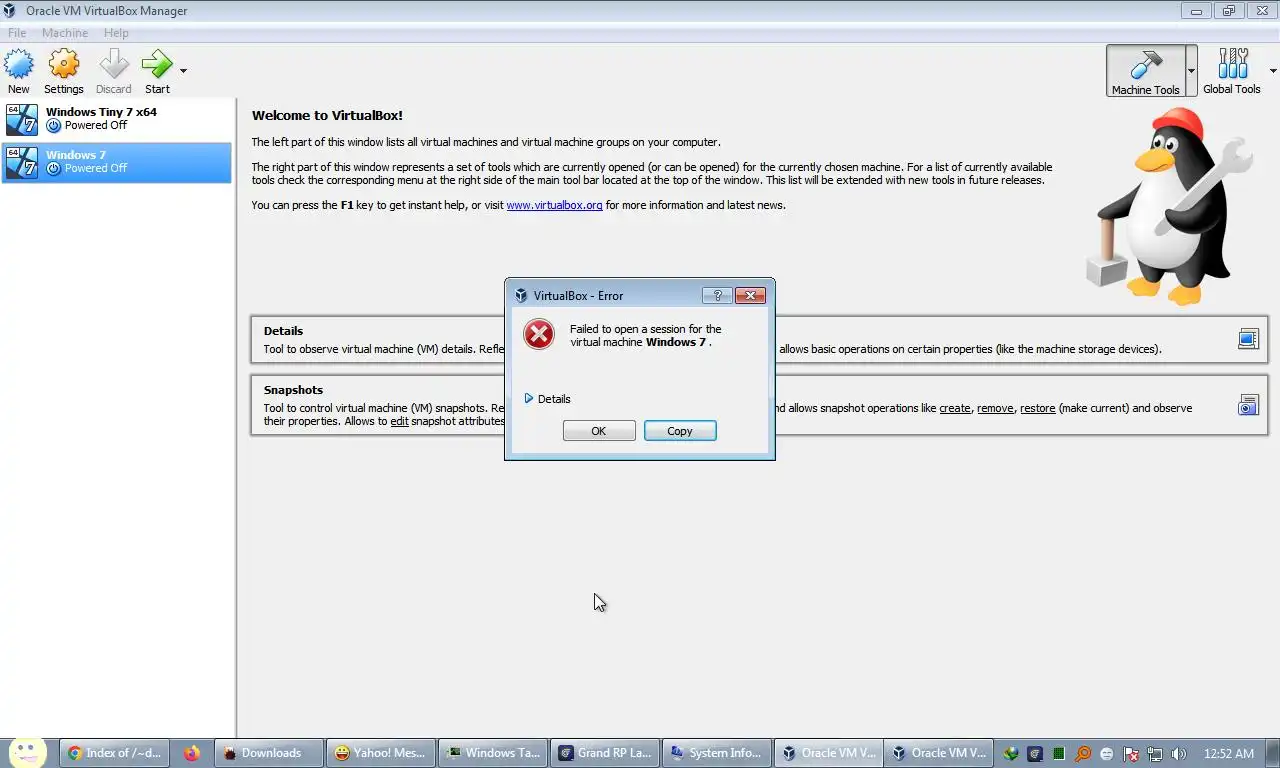Screen dimensions: 1280x768
Task: Click OK in the error dialog
Action: (x=599, y=431)
